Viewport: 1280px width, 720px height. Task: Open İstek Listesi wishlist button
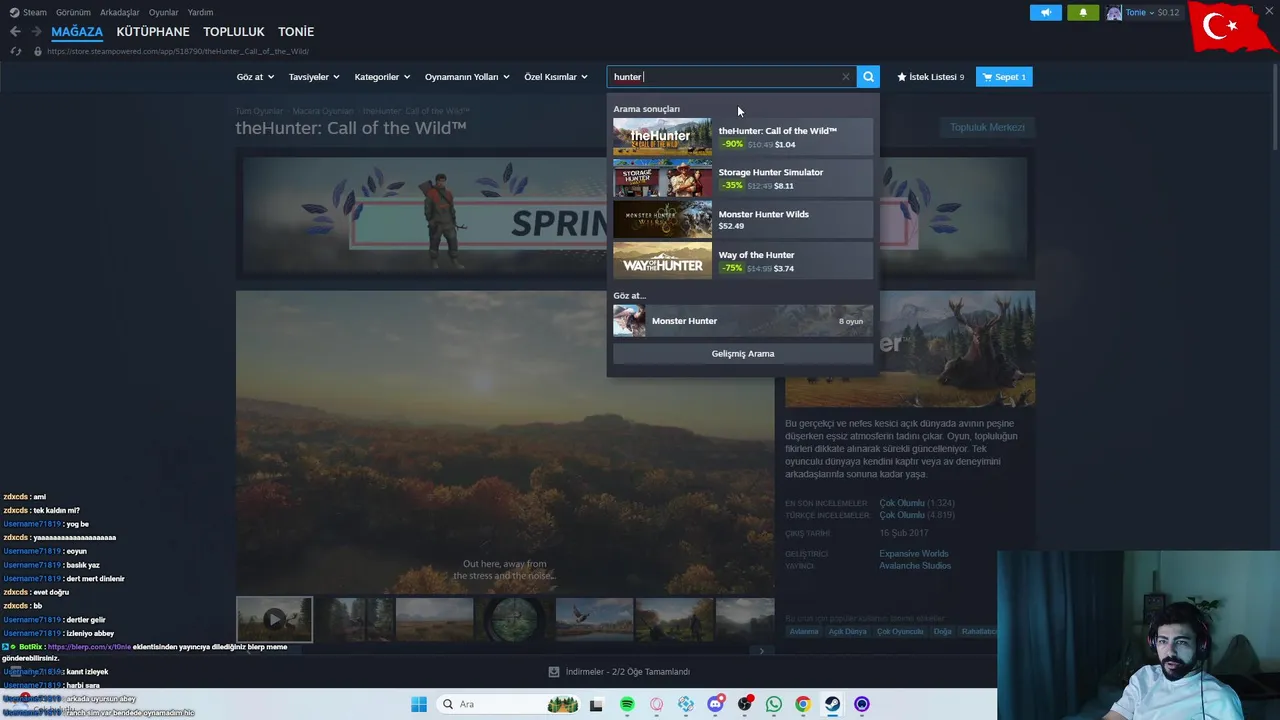[930, 77]
